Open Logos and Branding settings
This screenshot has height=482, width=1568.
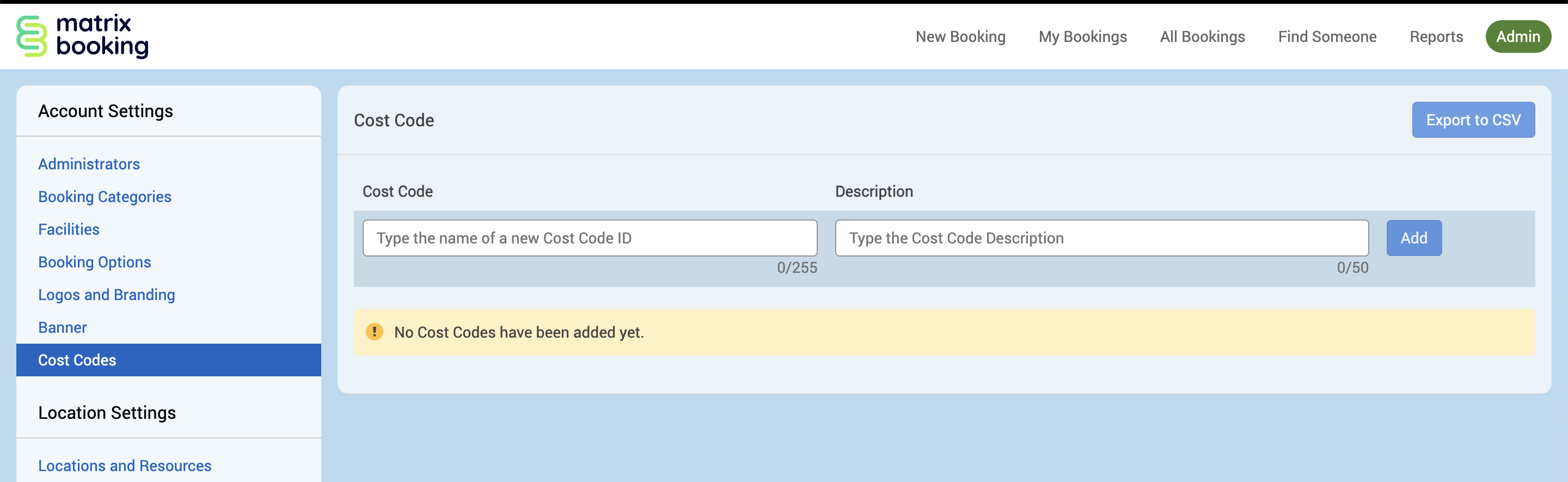pyautogui.click(x=107, y=295)
